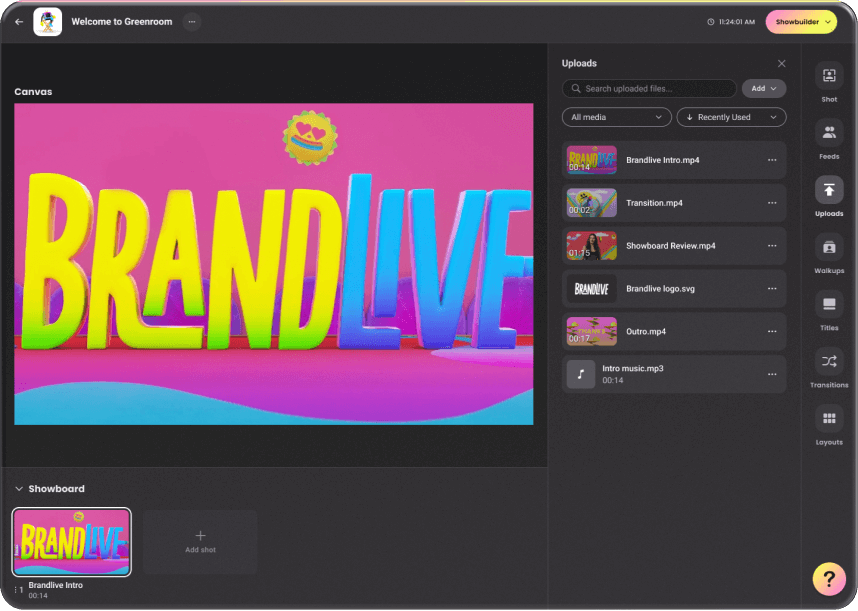This screenshot has height=611, width=858.
Task: Open more options for Brandlive Intro.mp4
Action: coord(772,160)
